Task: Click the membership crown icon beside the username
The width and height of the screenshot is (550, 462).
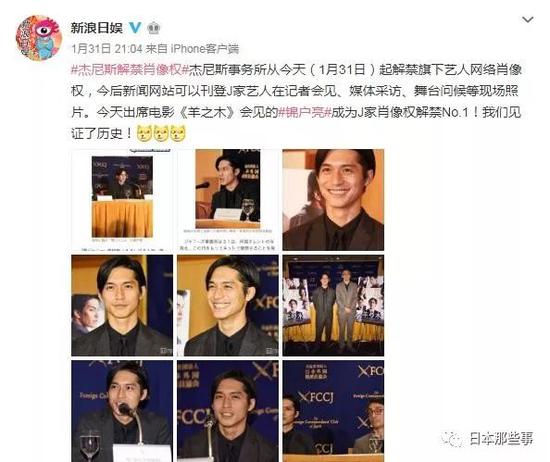Action: click(x=154, y=28)
